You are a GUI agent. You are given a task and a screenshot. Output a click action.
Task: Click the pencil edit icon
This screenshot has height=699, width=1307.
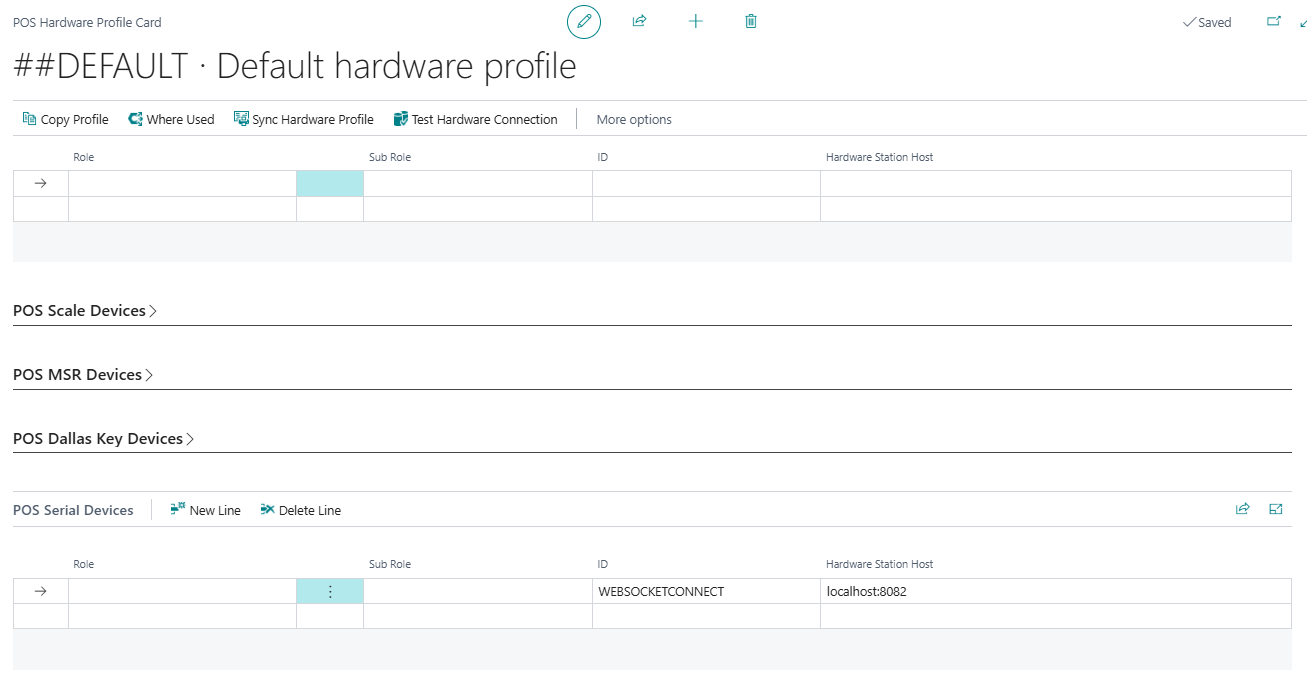[x=584, y=21]
